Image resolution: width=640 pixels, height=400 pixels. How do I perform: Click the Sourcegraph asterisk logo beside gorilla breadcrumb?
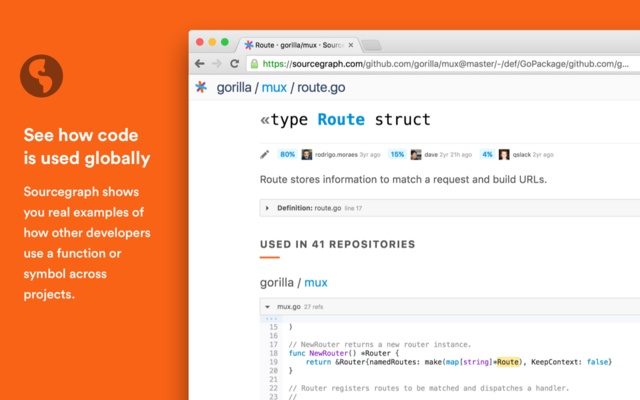point(201,87)
